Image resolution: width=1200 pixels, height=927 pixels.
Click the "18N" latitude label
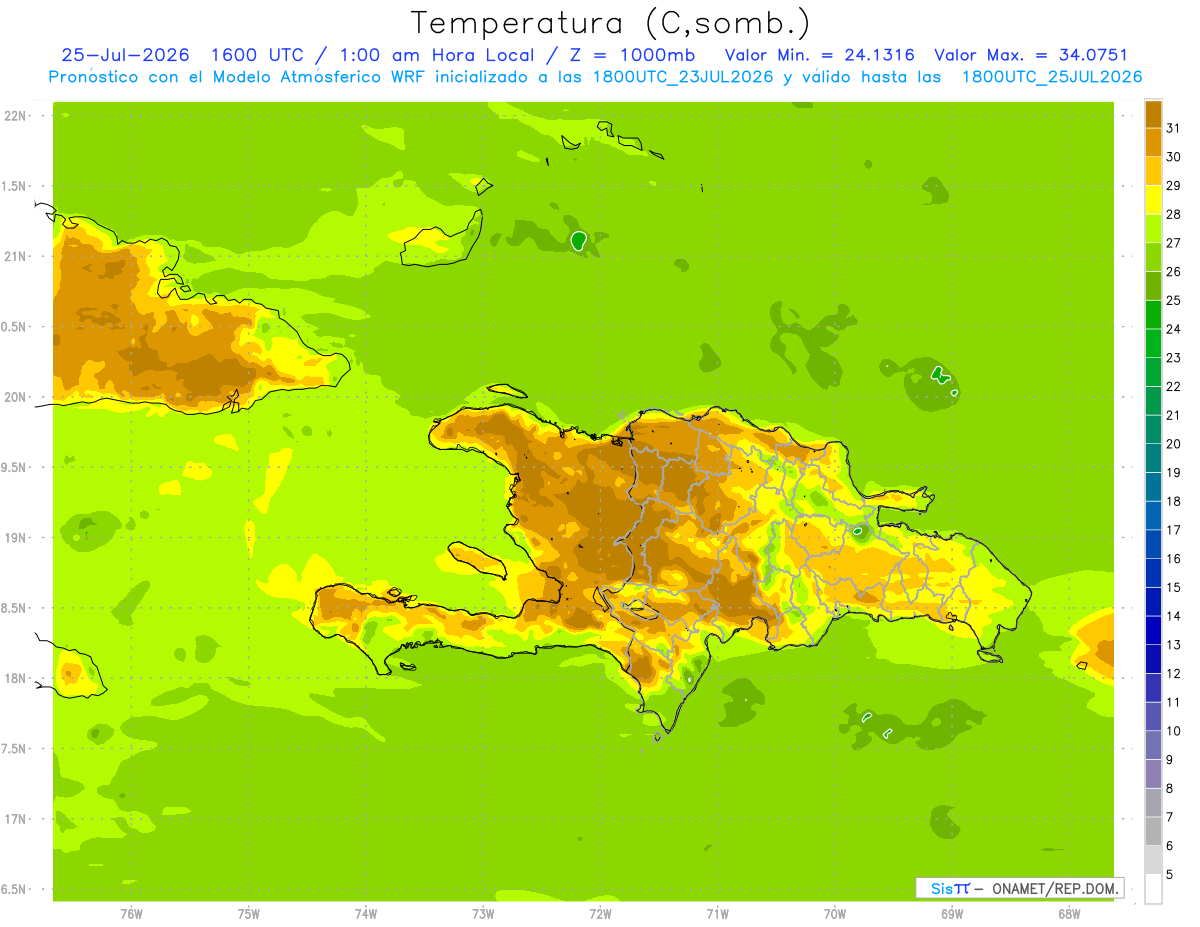[15, 678]
